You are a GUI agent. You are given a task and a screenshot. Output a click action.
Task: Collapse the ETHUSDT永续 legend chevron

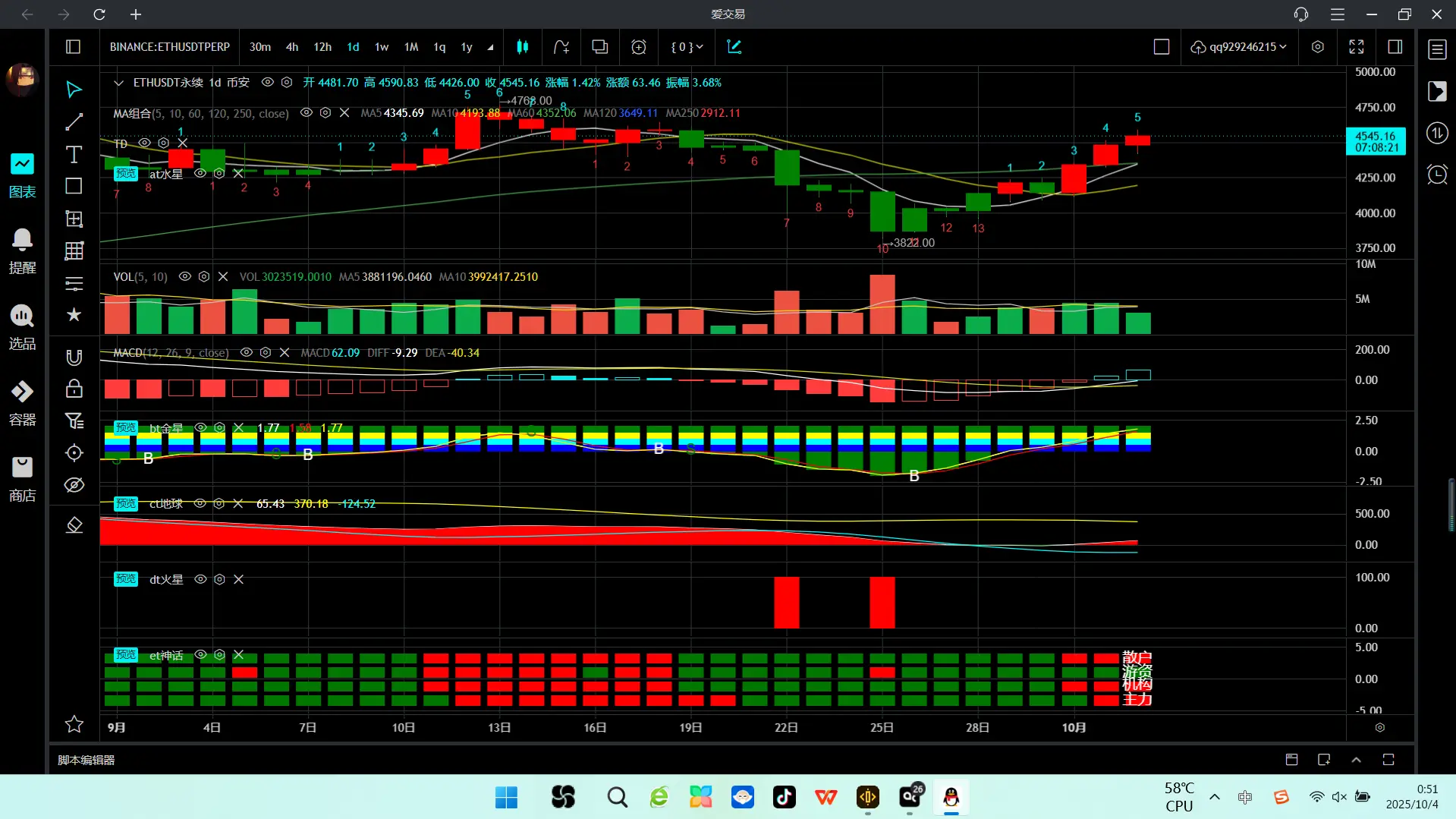[x=118, y=83]
